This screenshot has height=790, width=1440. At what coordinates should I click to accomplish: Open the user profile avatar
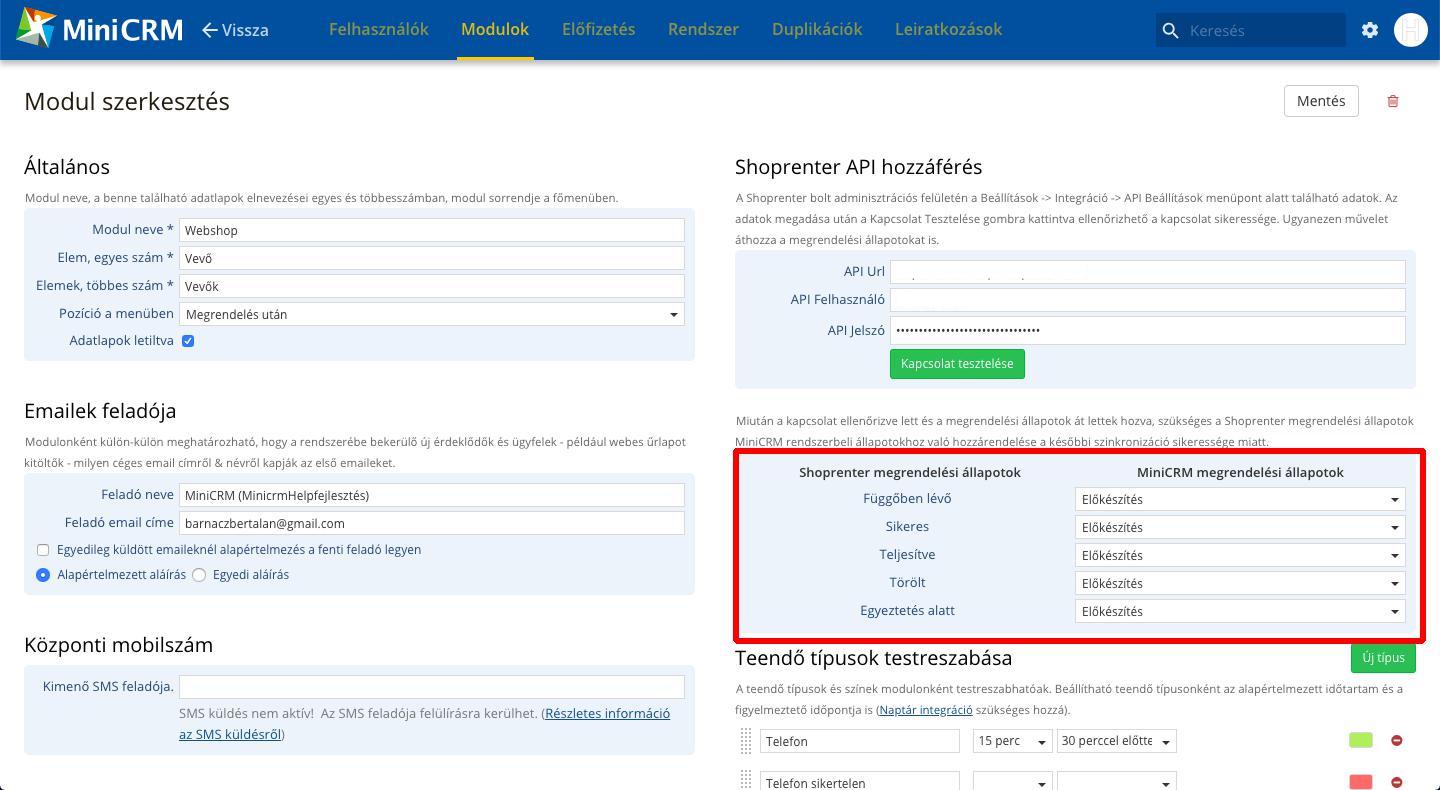tap(1411, 30)
